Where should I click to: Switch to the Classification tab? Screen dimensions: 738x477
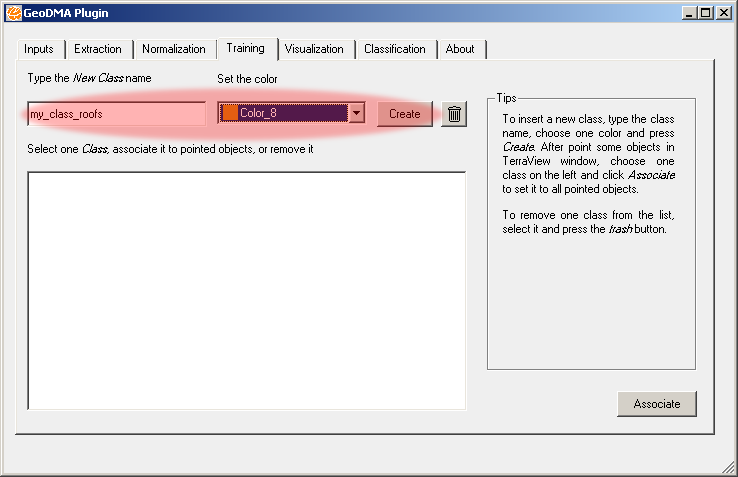coord(394,49)
